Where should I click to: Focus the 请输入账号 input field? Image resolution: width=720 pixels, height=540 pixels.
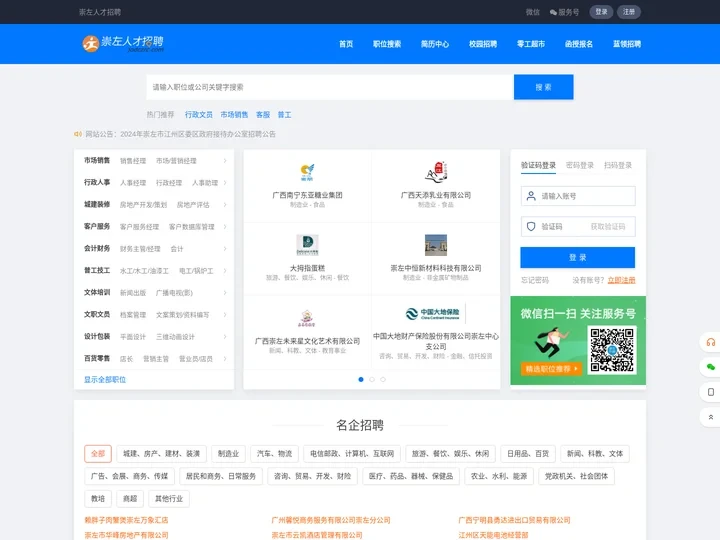click(x=578, y=196)
